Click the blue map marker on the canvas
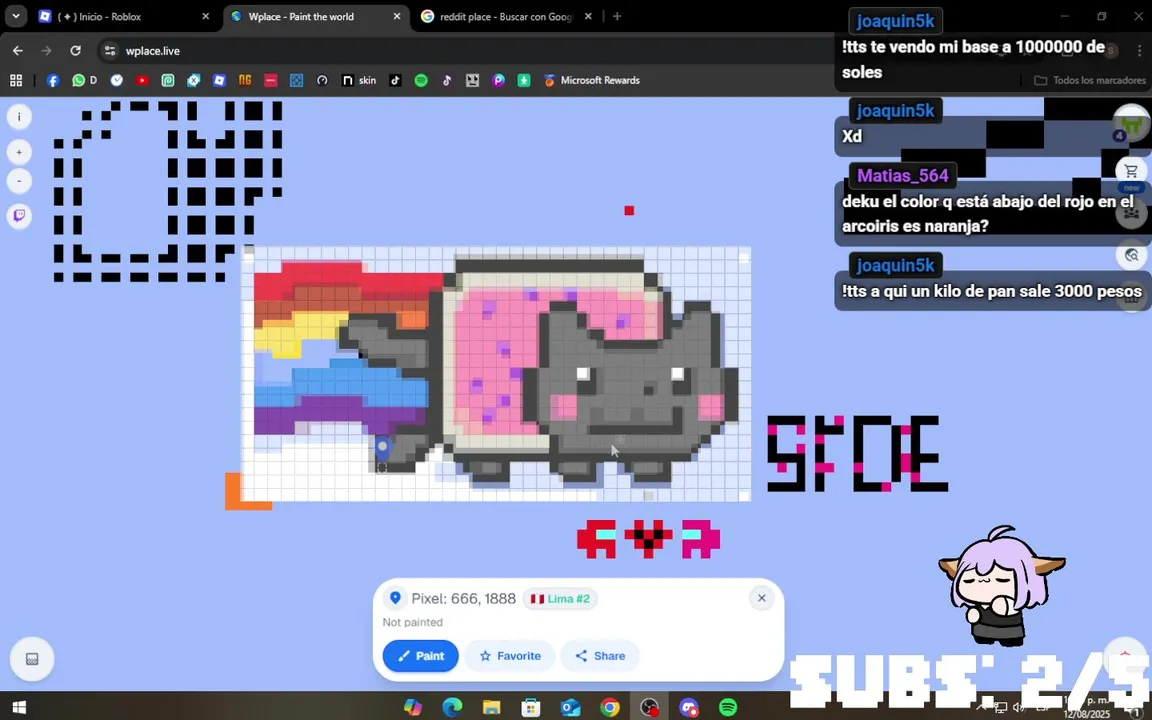Image resolution: width=1152 pixels, height=720 pixels. 382,447
